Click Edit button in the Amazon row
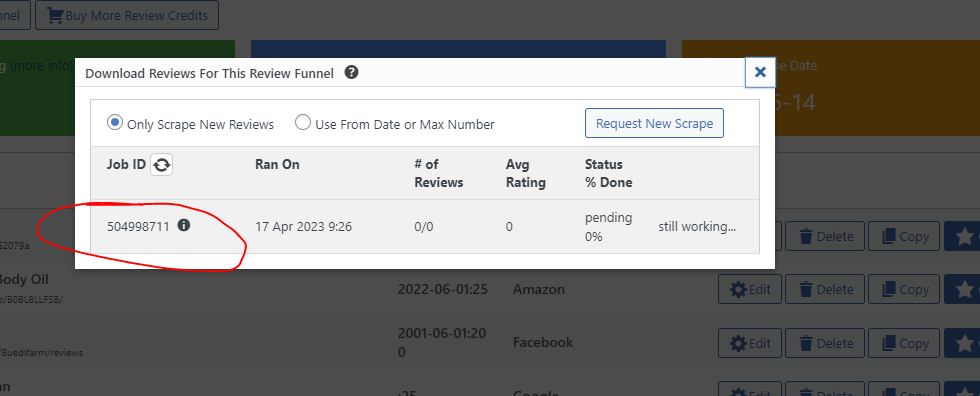The image size is (980, 396). click(x=749, y=290)
